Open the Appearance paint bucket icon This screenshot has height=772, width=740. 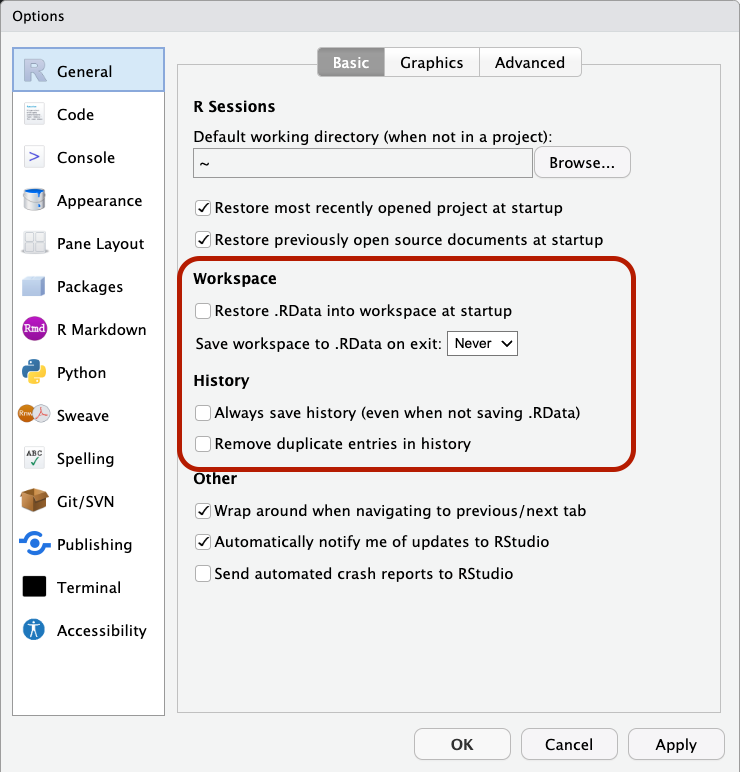(34, 200)
